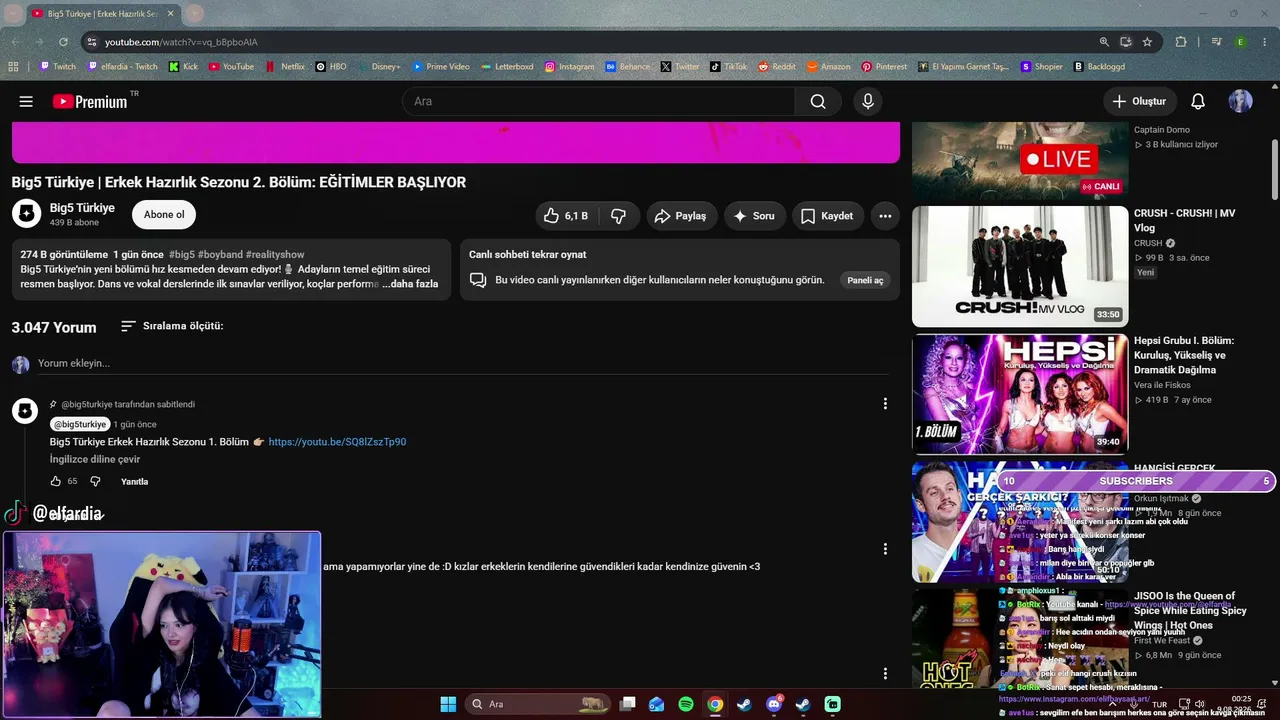Viewport: 1280px width, 720px height.
Task: Open options menu for the pinned comment
Action: pyautogui.click(x=885, y=404)
